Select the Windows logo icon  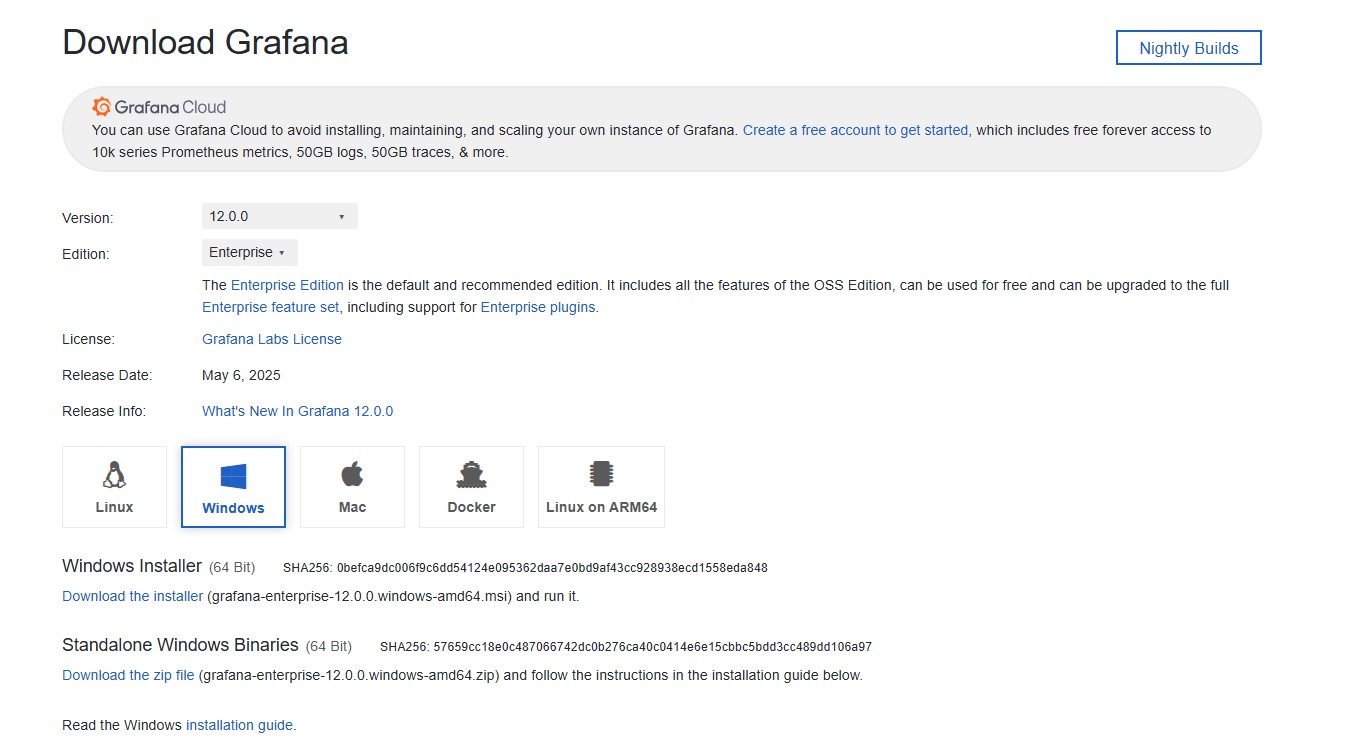pyautogui.click(x=233, y=476)
